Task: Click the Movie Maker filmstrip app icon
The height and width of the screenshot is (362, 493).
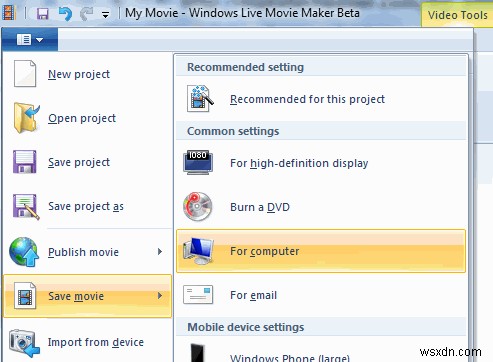Action: pyautogui.click(x=9, y=13)
